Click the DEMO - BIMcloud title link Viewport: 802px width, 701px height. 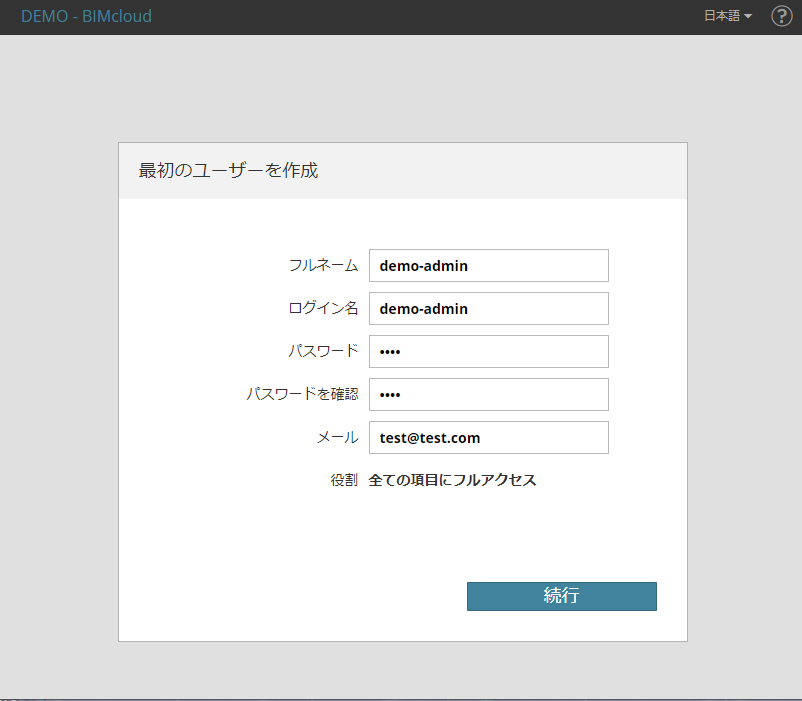pyautogui.click(x=86, y=16)
